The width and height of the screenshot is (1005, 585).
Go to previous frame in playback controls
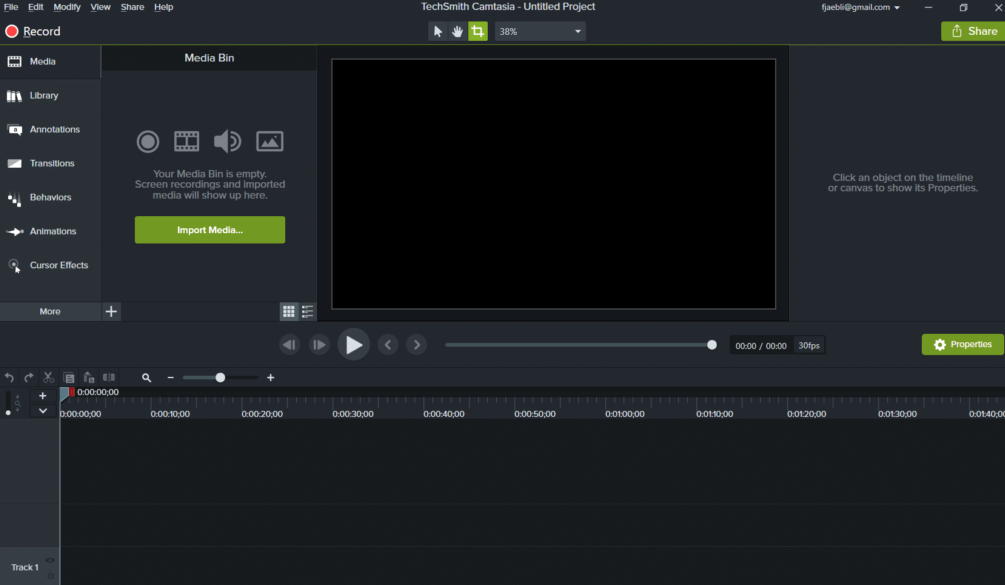click(x=289, y=345)
